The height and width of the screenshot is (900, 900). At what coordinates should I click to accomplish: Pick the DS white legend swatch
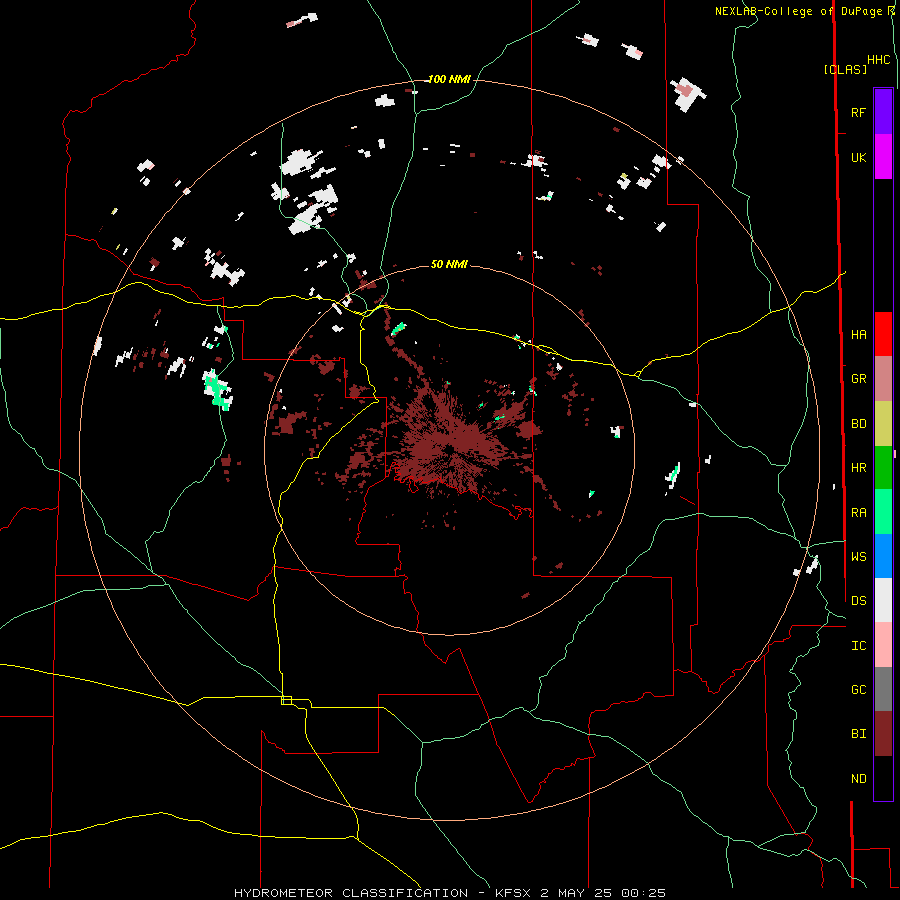[x=883, y=600]
